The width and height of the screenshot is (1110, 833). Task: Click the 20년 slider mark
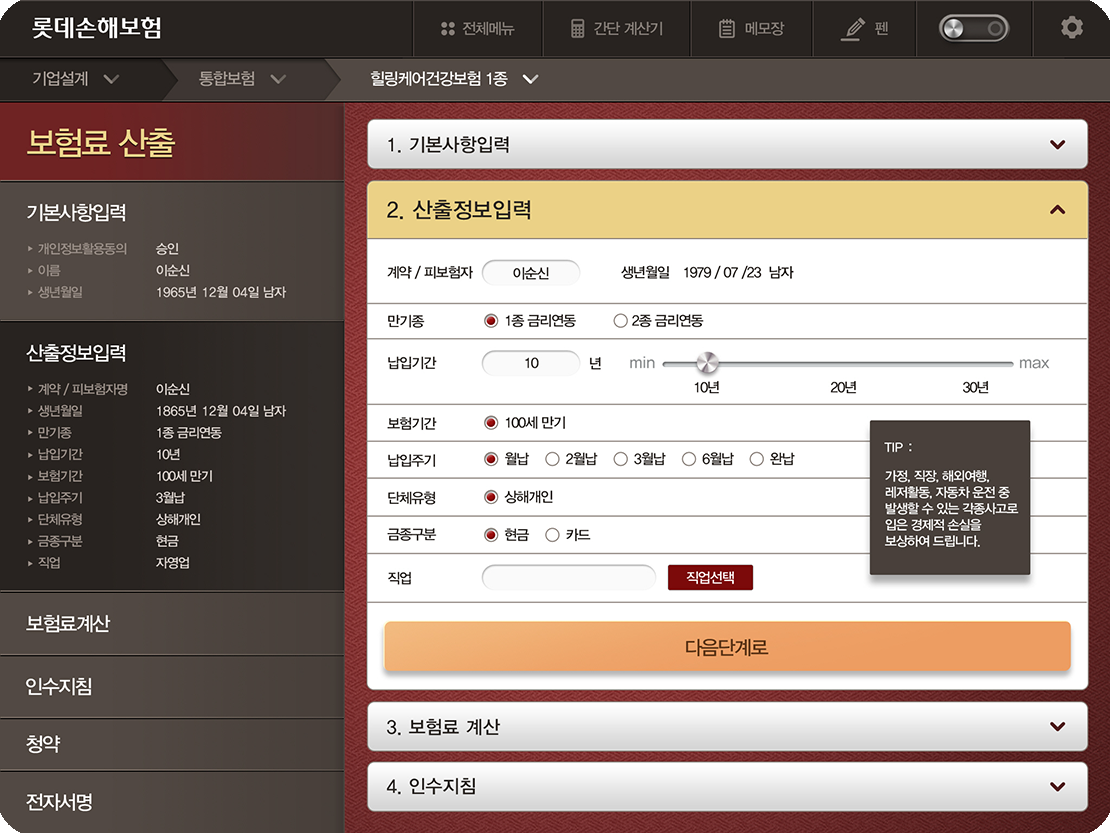(x=843, y=387)
